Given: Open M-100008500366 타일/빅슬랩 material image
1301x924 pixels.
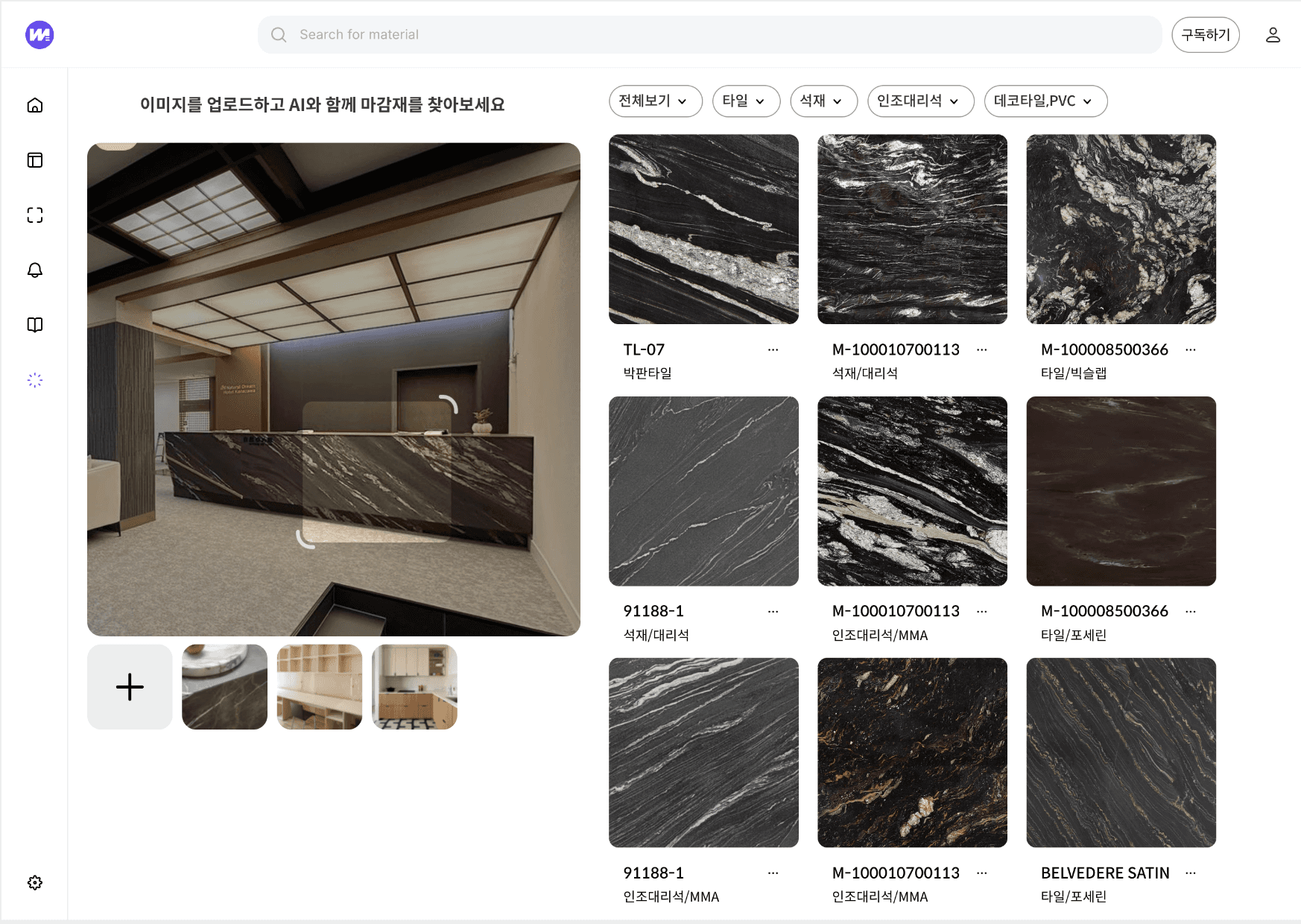Looking at the screenshot, I should point(1121,230).
